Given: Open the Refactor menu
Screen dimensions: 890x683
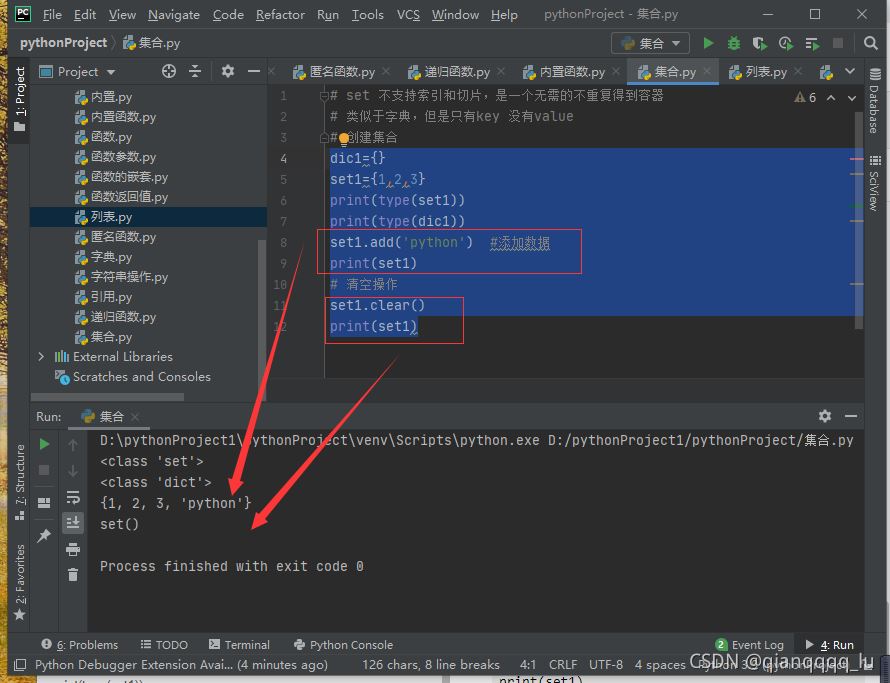Looking at the screenshot, I should click(280, 15).
